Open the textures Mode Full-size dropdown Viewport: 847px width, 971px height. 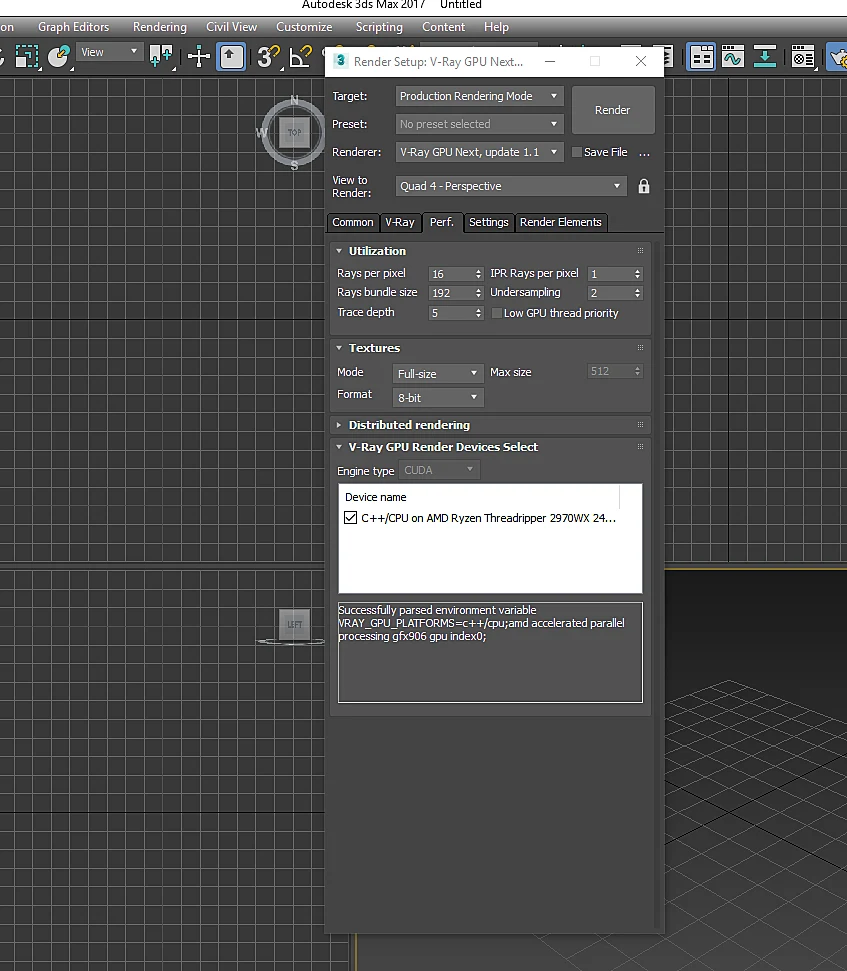(438, 373)
